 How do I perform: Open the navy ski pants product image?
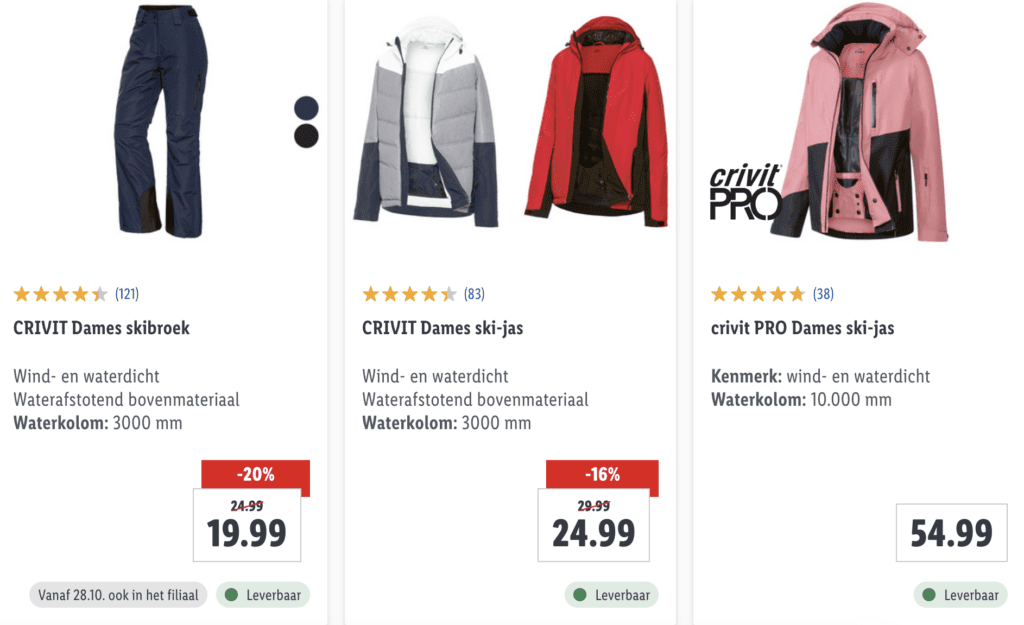coord(161,121)
